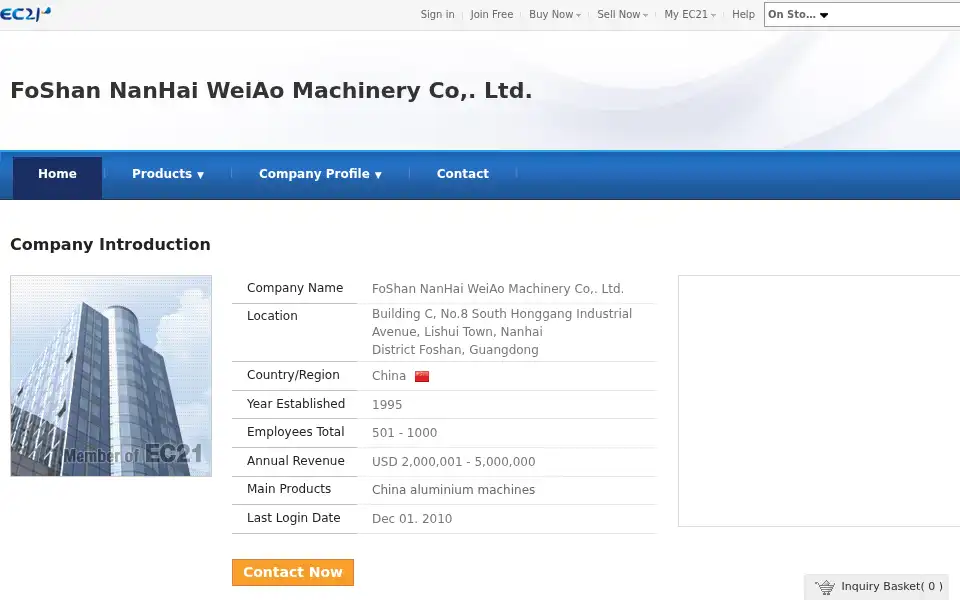Select the 'USD 2,000,001 - 5,000,000' revenue text
The height and width of the screenshot is (600, 960).
pyautogui.click(x=454, y=462)
